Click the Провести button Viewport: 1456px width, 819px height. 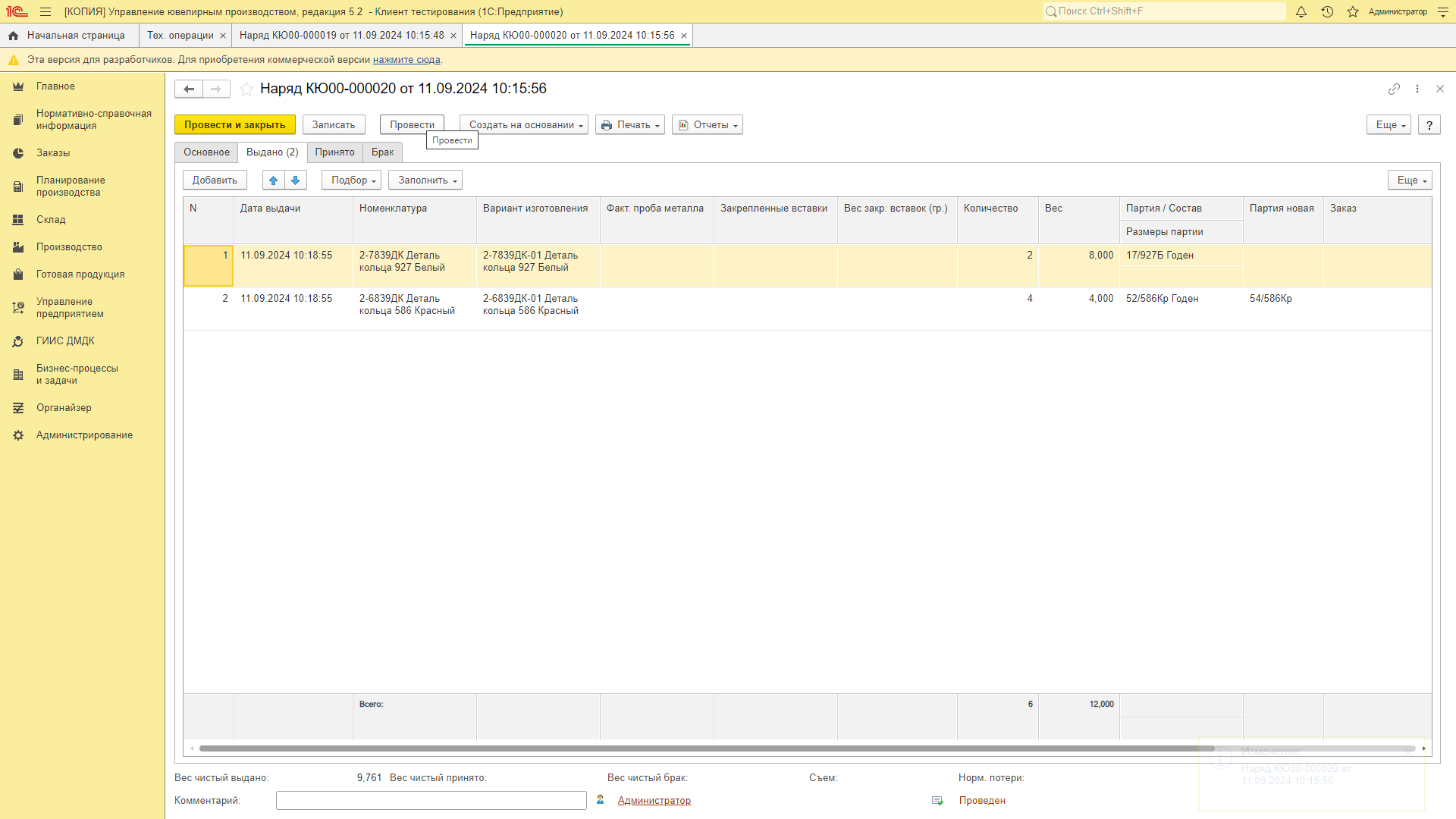tap(412, 125)
